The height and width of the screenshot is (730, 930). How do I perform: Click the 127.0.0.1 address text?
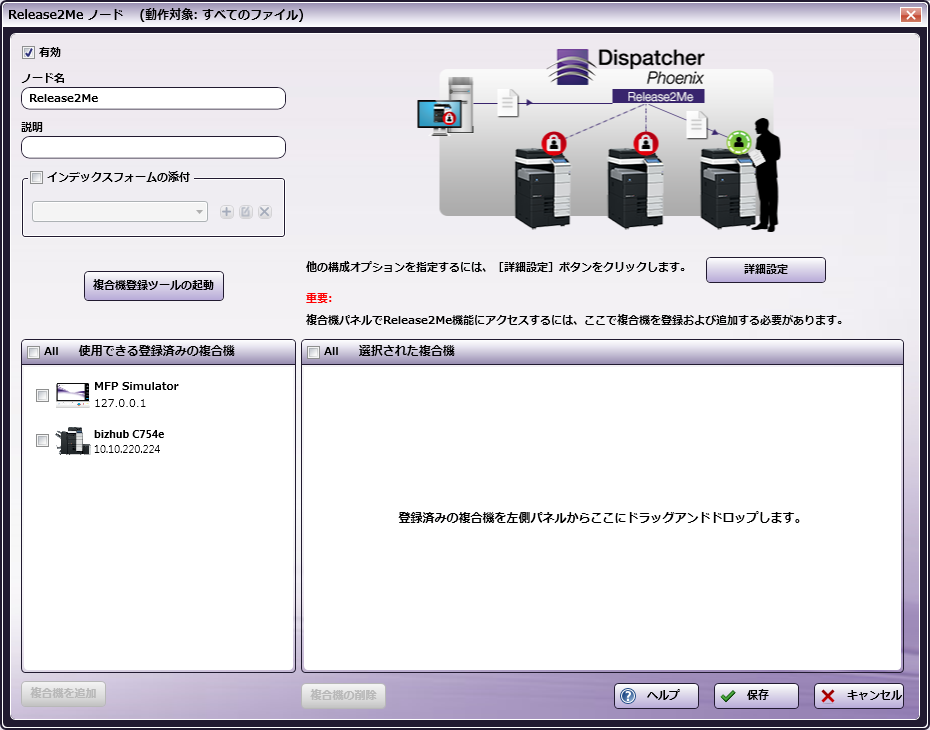[120, 404]
